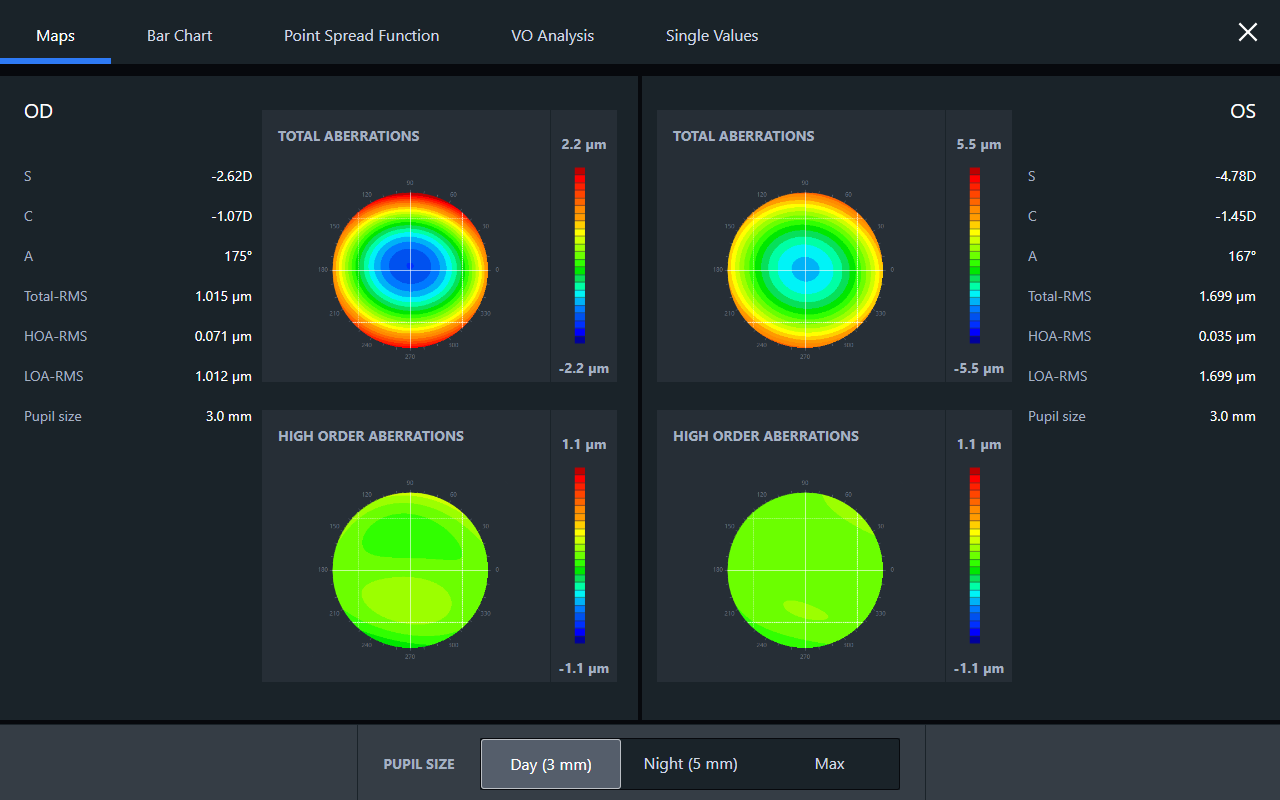Viewport: 1280px width, 800px height.
Task: Select Day (3 mm) pupil size
Action: (550, 764)
